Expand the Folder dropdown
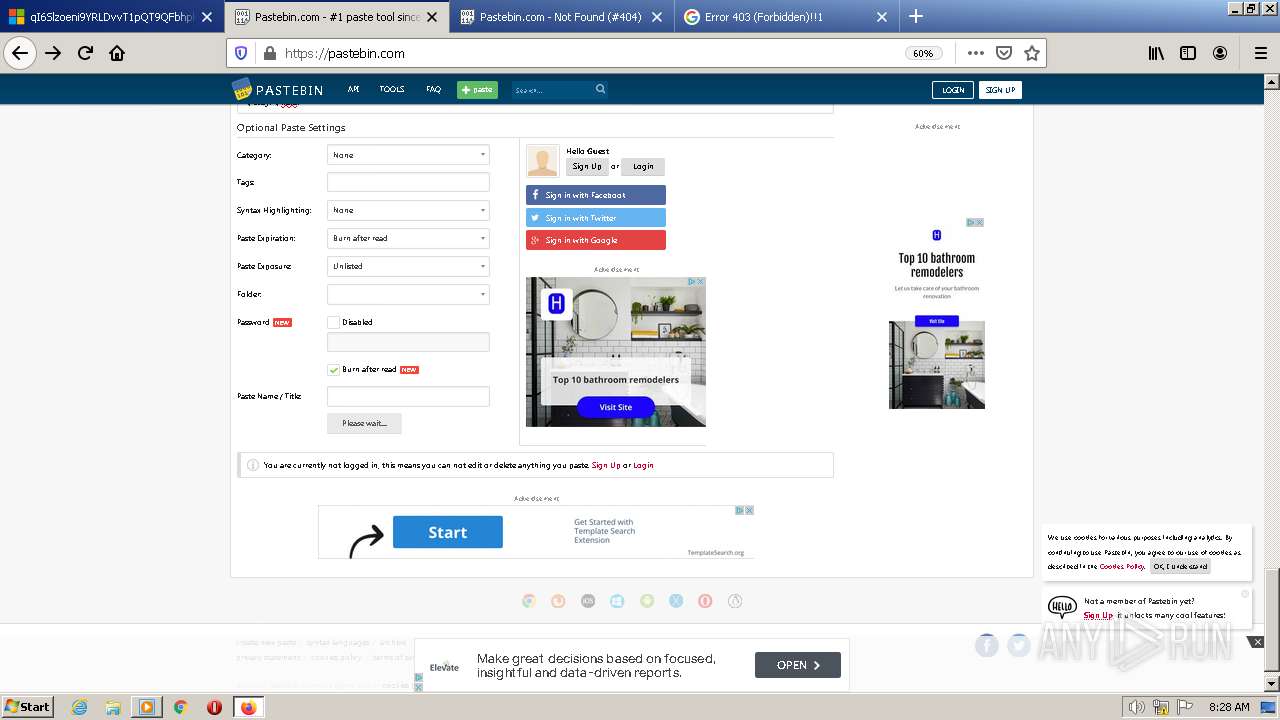 [408, 294]
